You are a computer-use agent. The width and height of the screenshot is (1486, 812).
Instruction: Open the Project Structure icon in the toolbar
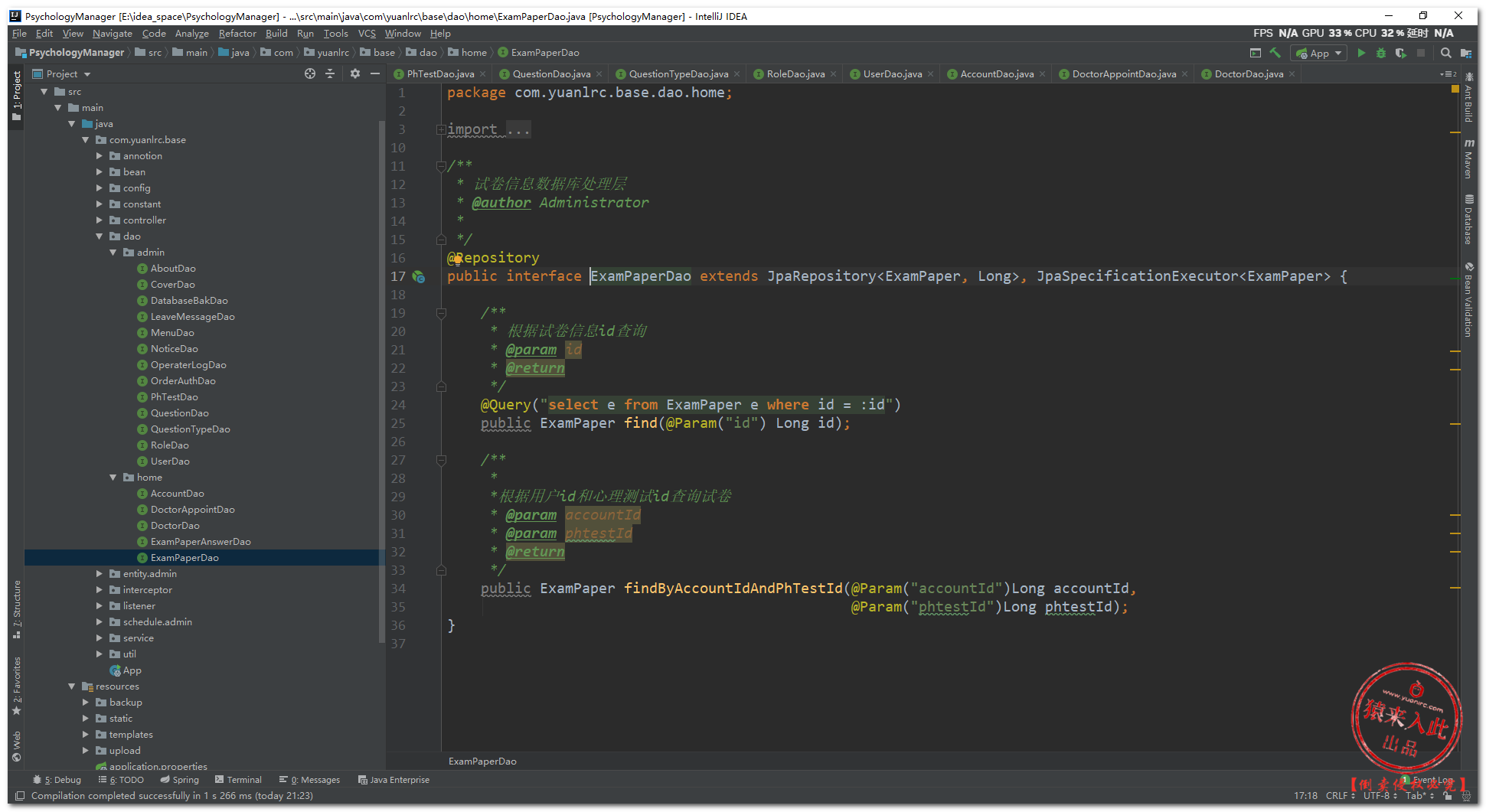click(x=1465, y=53)
